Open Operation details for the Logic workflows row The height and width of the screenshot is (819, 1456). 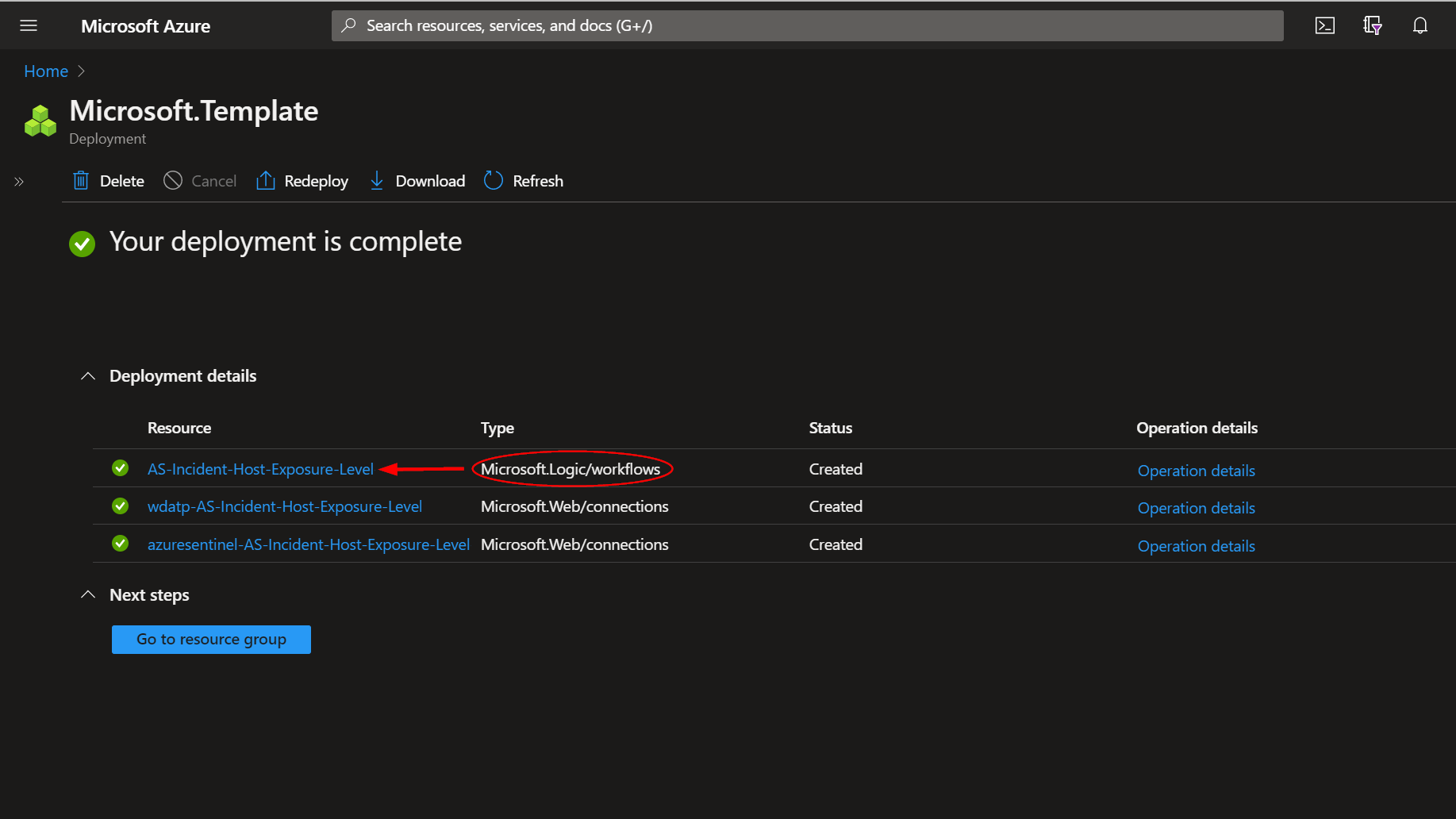1197,471
